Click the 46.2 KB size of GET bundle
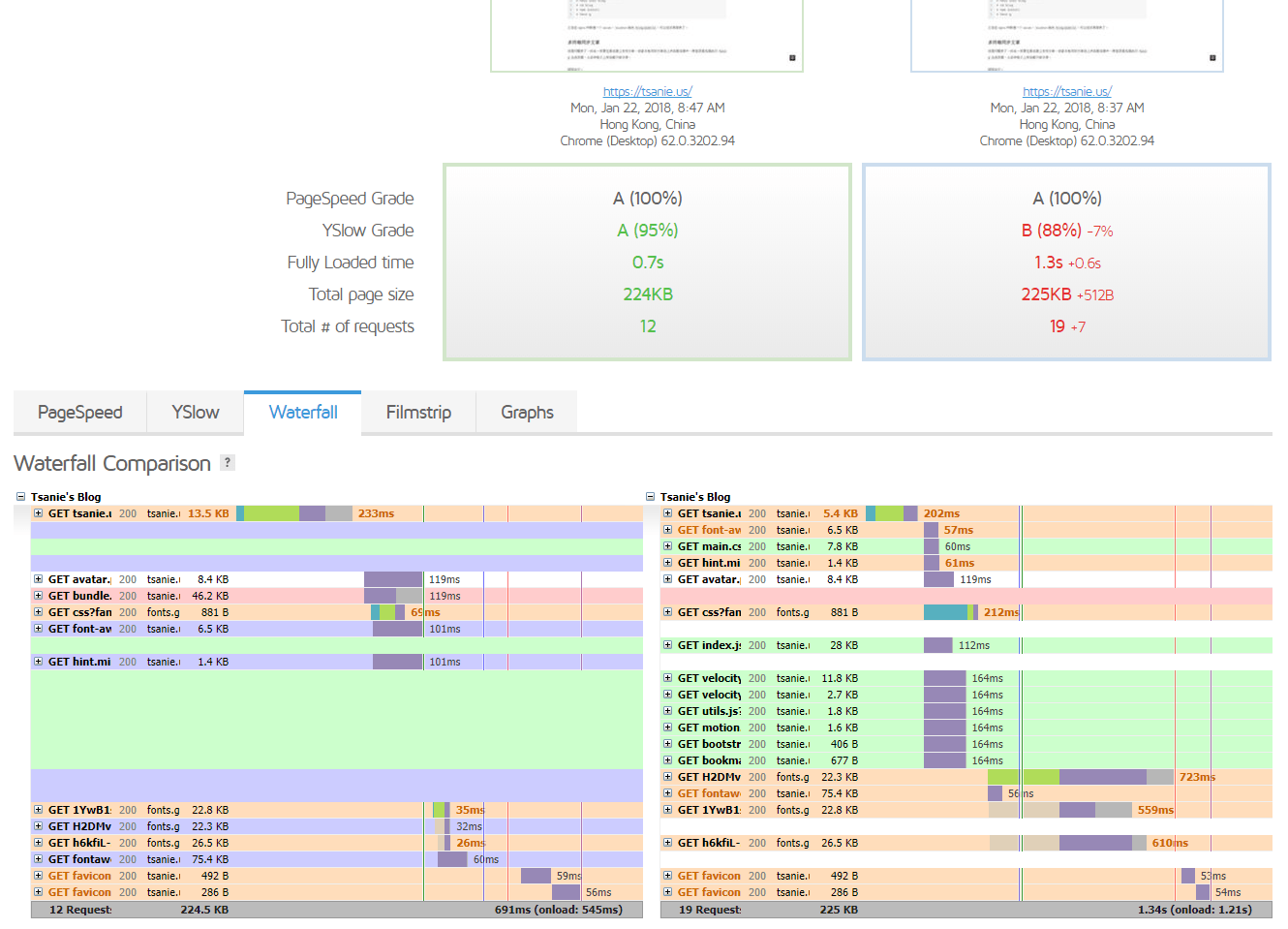 tap(210, 596)
